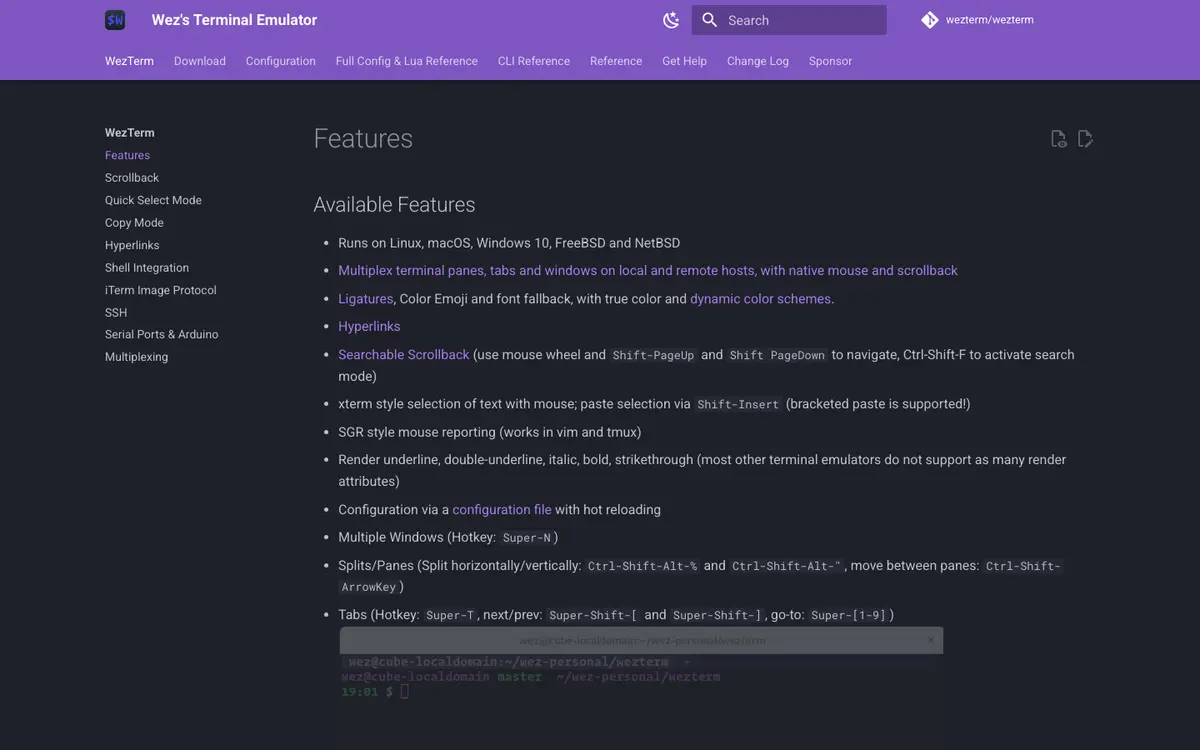
Task: Edit this page pencil icon
Action: pyautogui.click(x=1085, y=139)
